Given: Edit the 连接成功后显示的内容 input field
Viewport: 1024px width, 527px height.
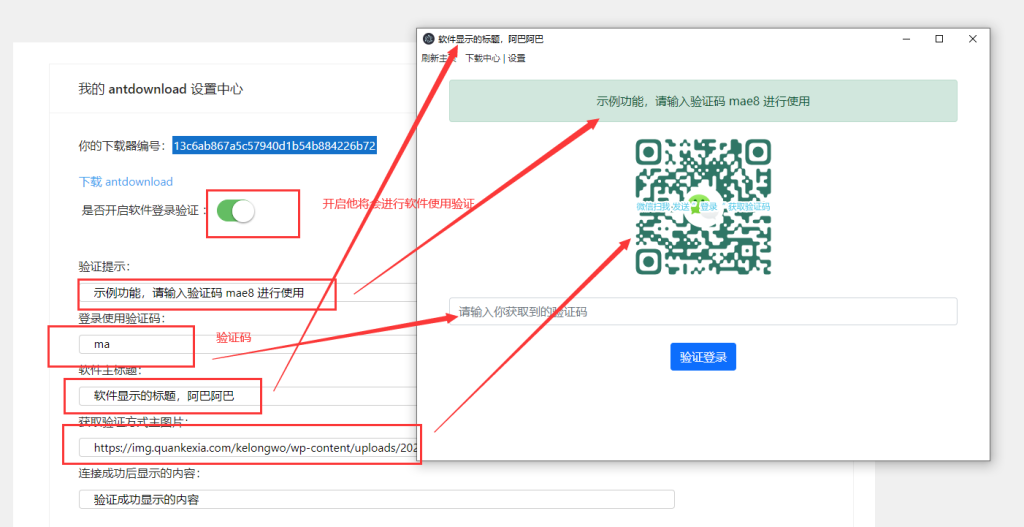Looking at the screenshot, I should click(376, 500).
